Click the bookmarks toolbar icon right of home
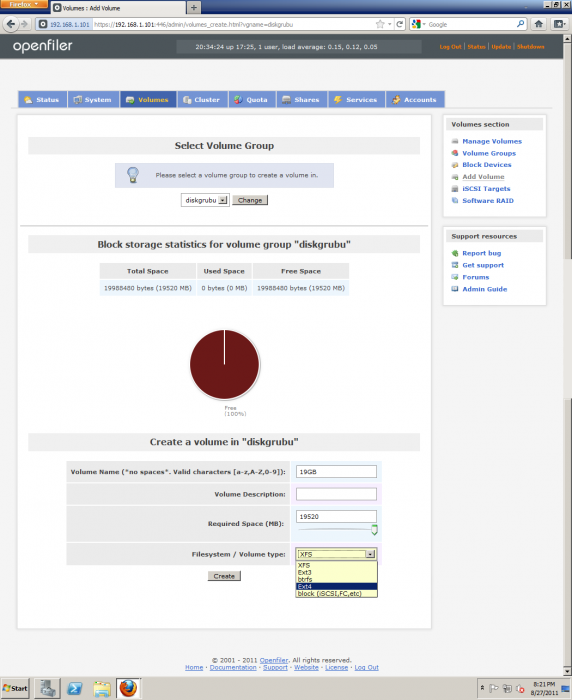The image size is (572, 700). pos(559,24)
